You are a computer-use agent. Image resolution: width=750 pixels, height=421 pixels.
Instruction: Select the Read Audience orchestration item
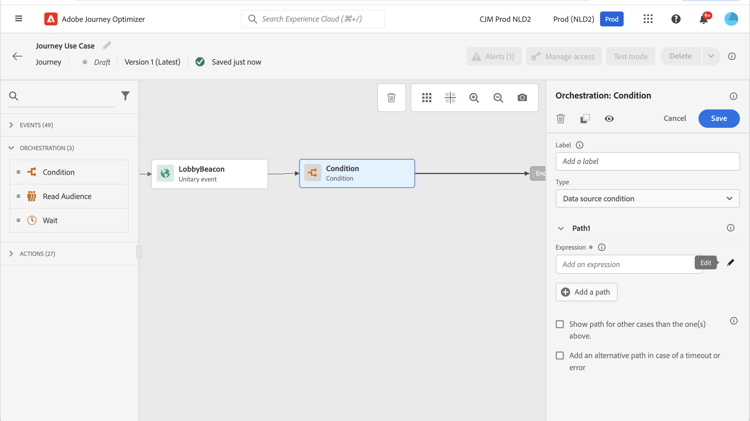point(69,196)
